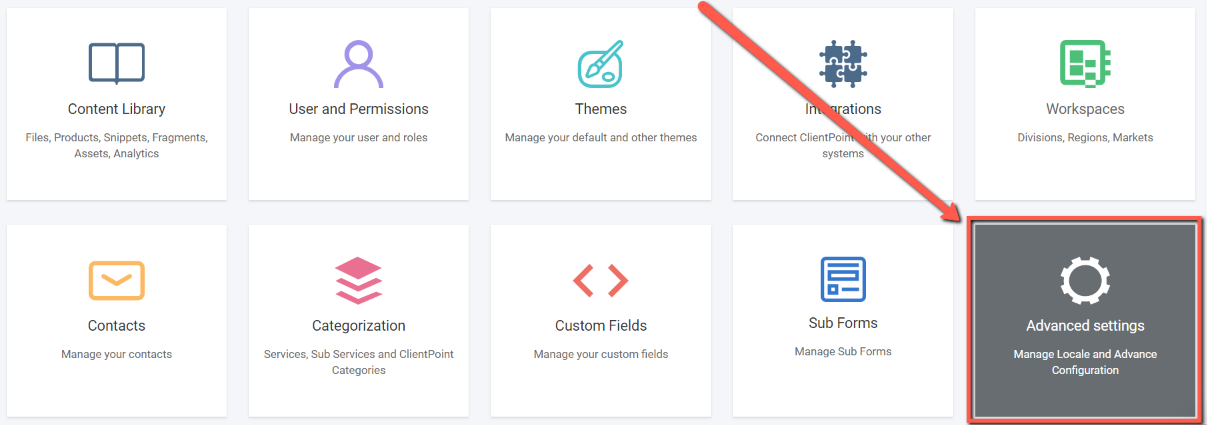Select the Themes card title
The width and height of the screenshot is (1207, 425).
[x=601, y=109]
